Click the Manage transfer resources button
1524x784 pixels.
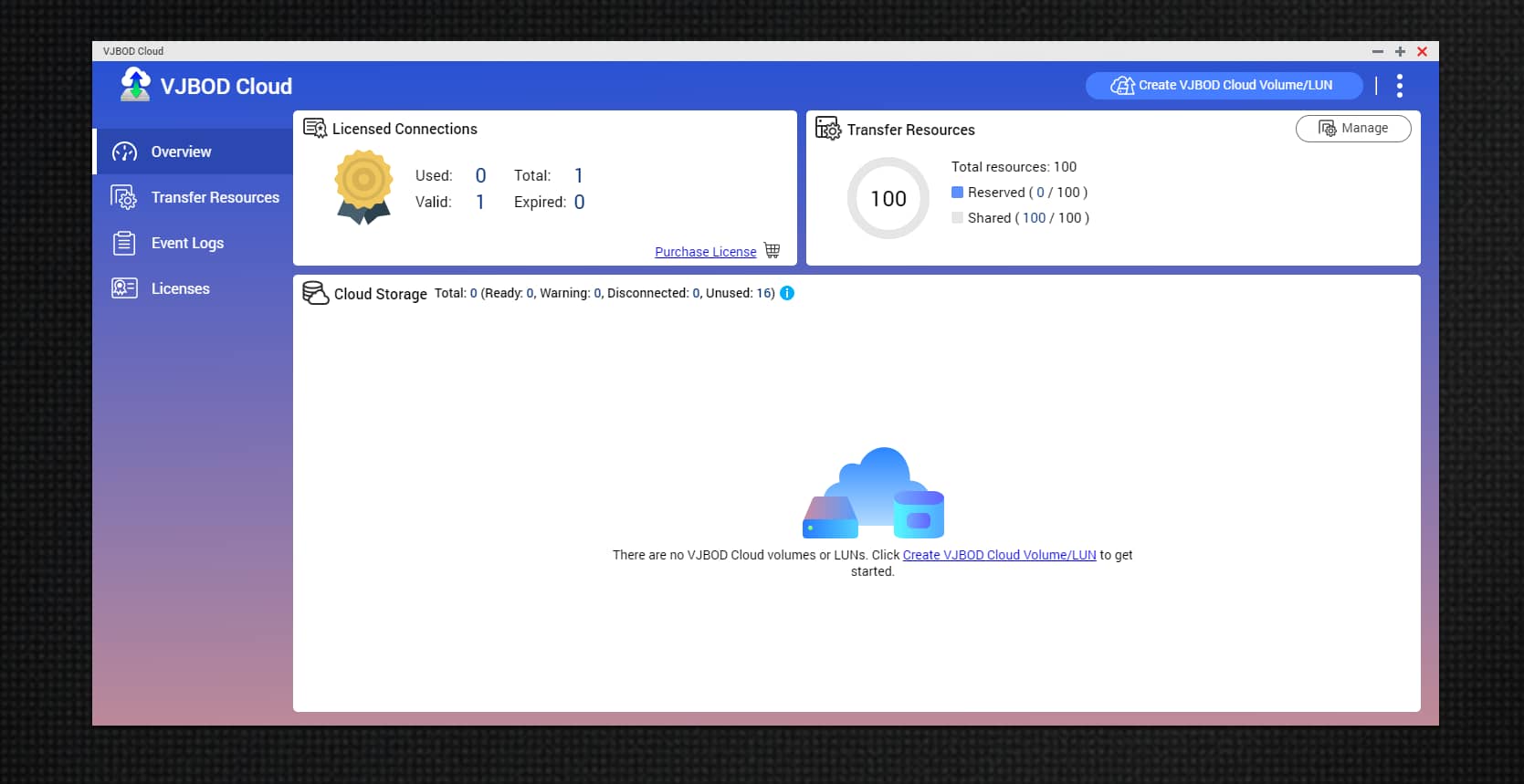click(1353, 129)
